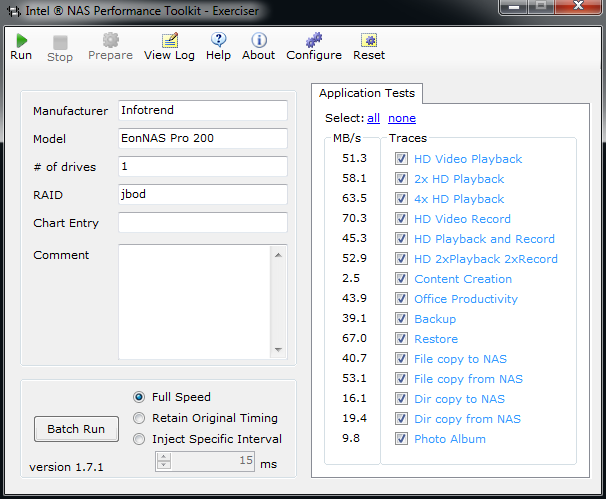Uncheck the Photo Album trace
This screenshot has height=499, width=606.
[401, 439]
